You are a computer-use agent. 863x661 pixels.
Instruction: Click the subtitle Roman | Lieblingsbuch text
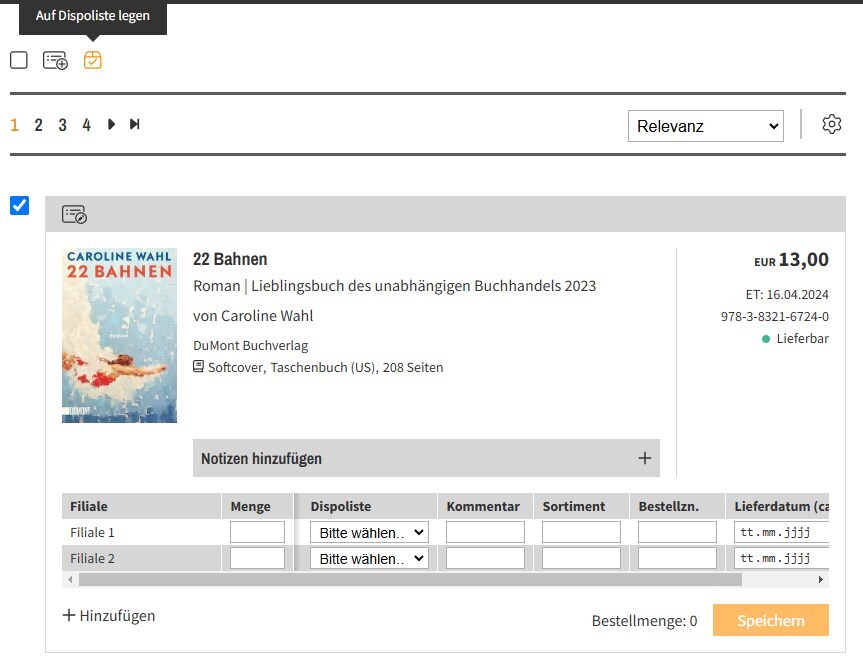pos(394,286)
